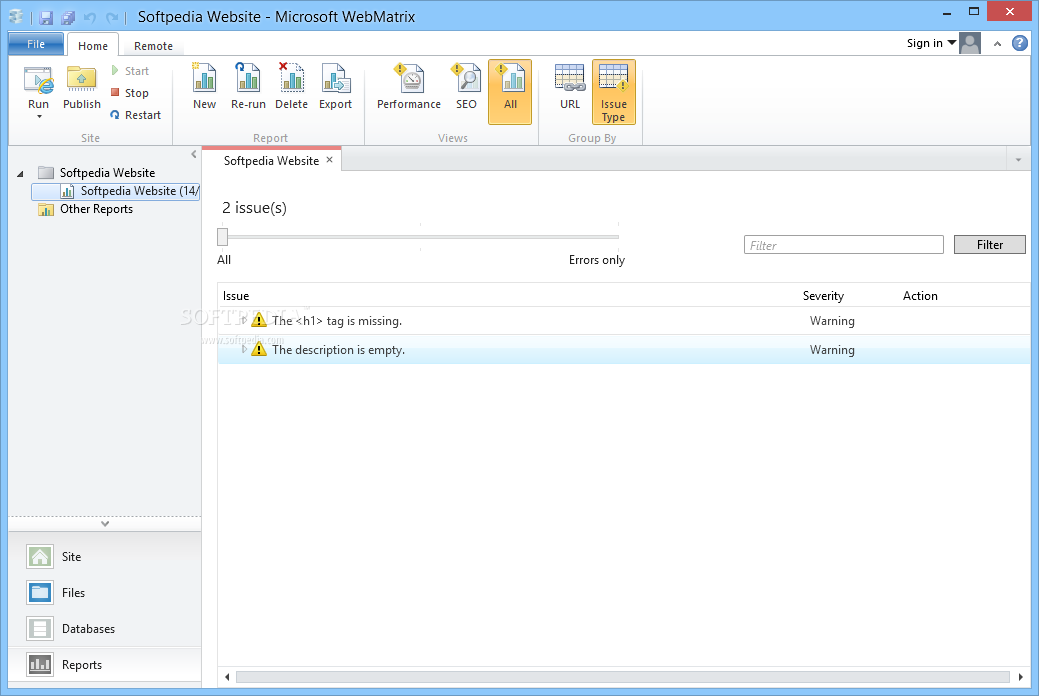Open the Sign in dropdown
The width and height of the screenshot is (1039, 696).
tap(931, 43)
